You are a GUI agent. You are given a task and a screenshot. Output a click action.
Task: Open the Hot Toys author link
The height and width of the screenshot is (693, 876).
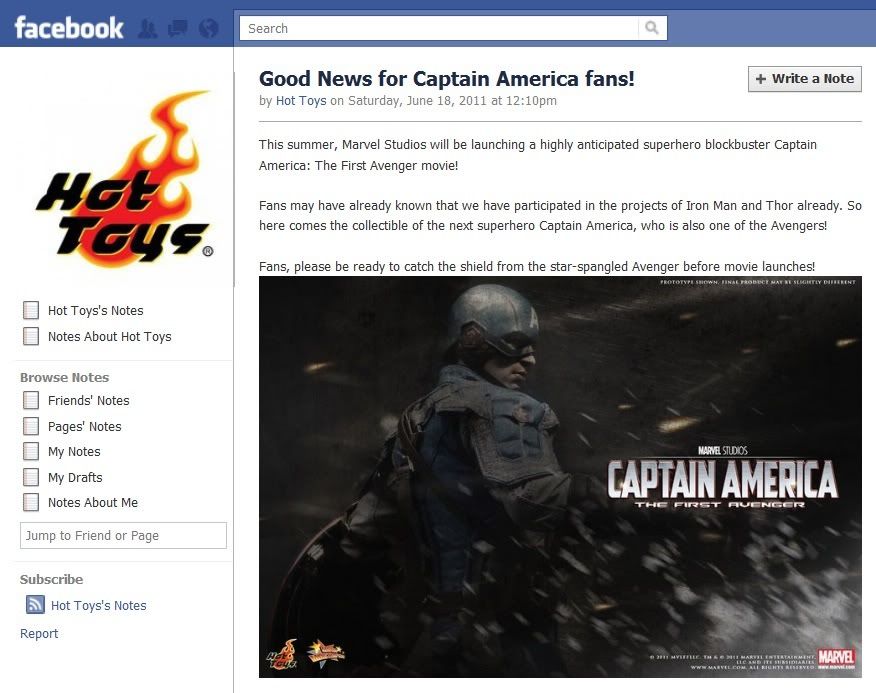coord(301,101)
